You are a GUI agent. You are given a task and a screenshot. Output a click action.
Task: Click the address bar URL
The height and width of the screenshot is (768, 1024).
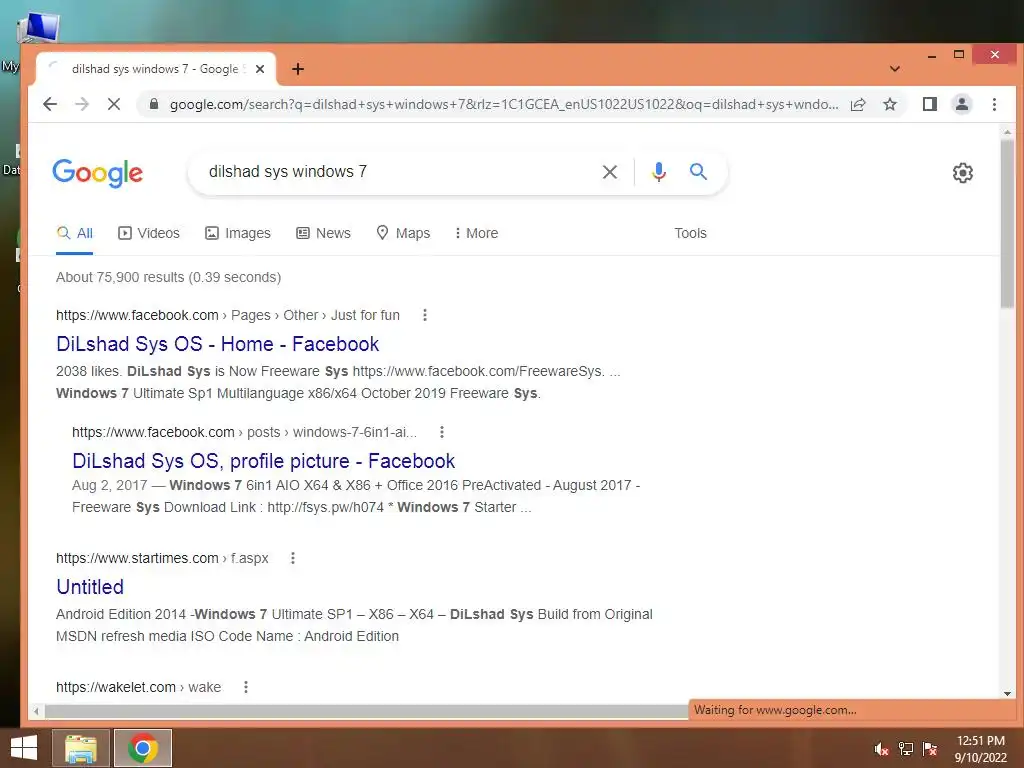point(504,104)
